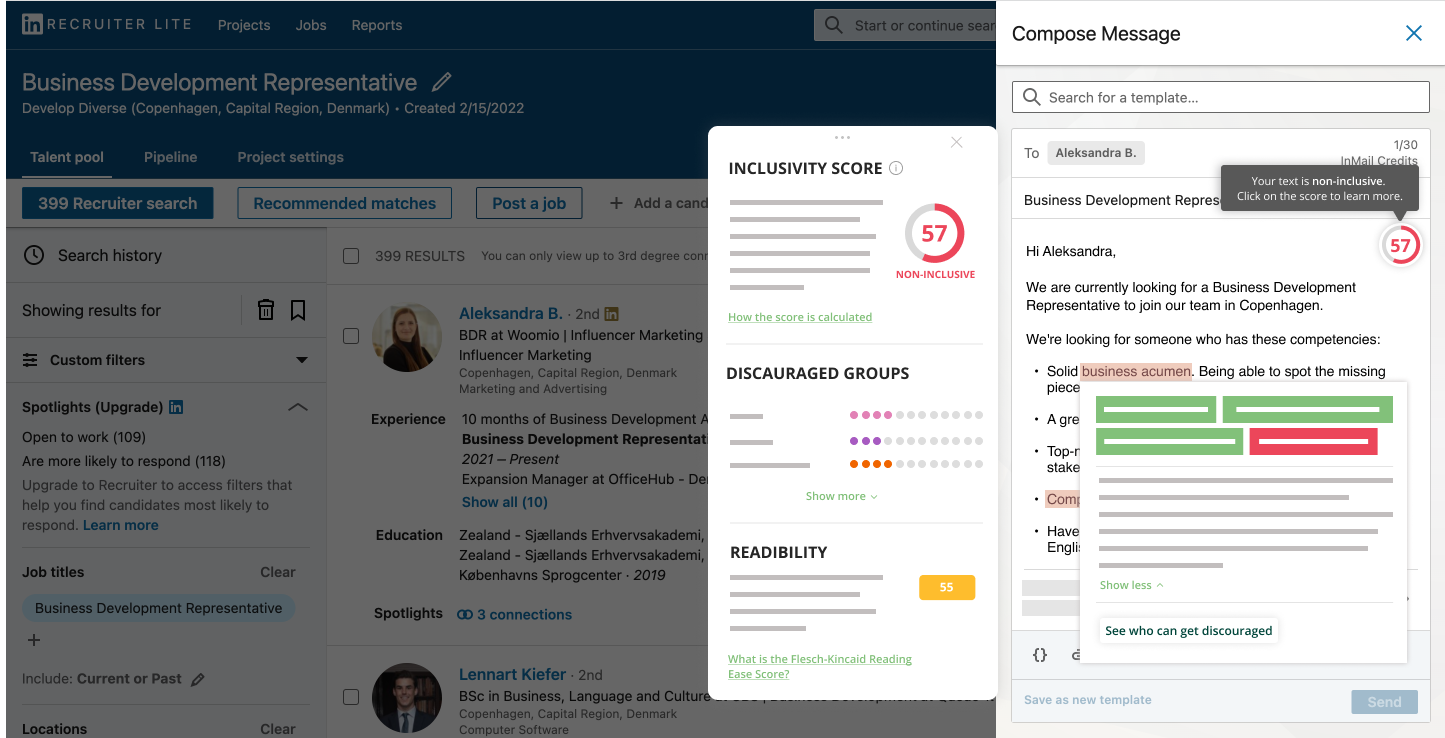The image size is (1445, 738).
Task: Open Lennart Kiefer's profile name link
Action: pyautogui.click(x=513, y=674)
